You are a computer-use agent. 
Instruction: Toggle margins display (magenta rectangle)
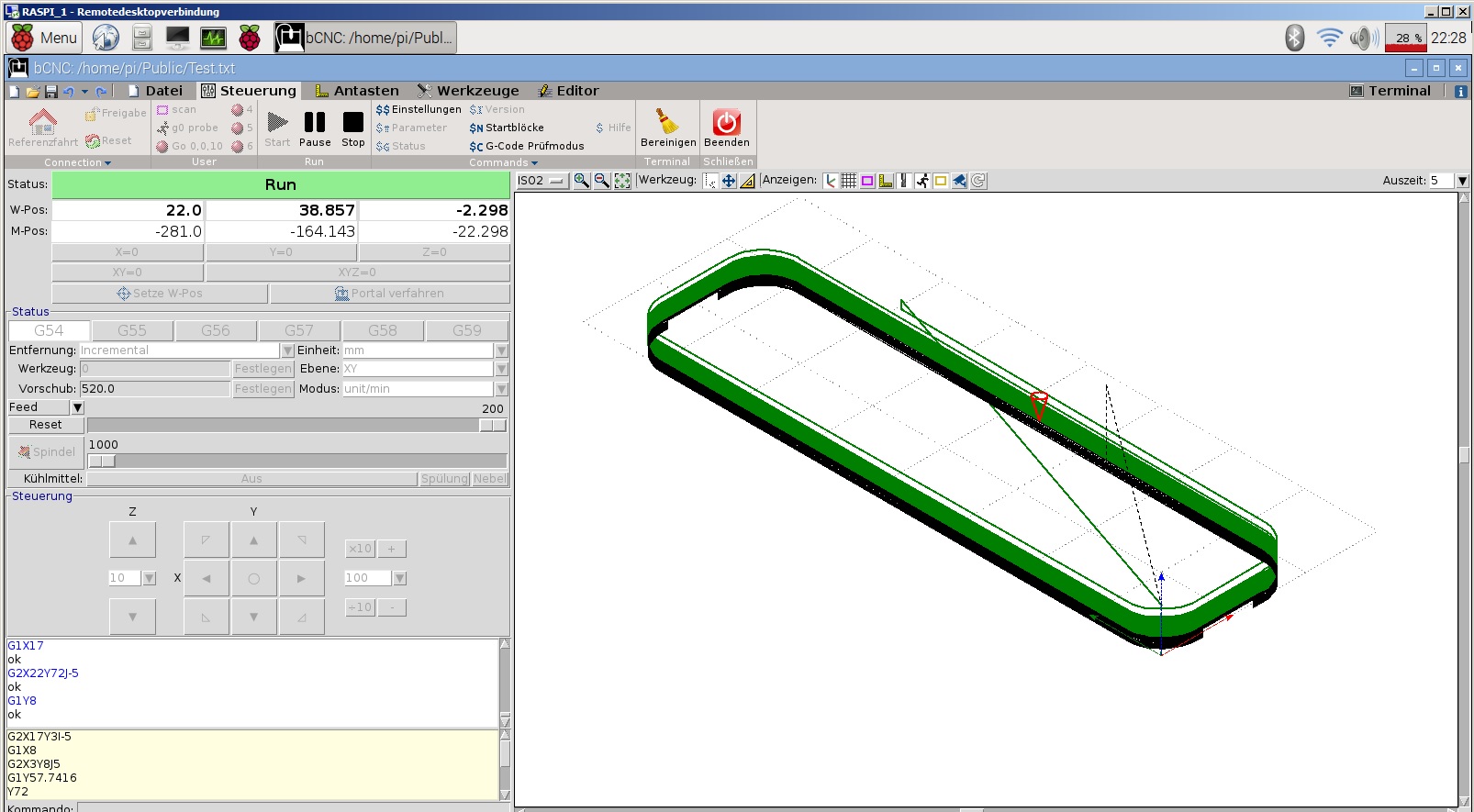point(867,181)
